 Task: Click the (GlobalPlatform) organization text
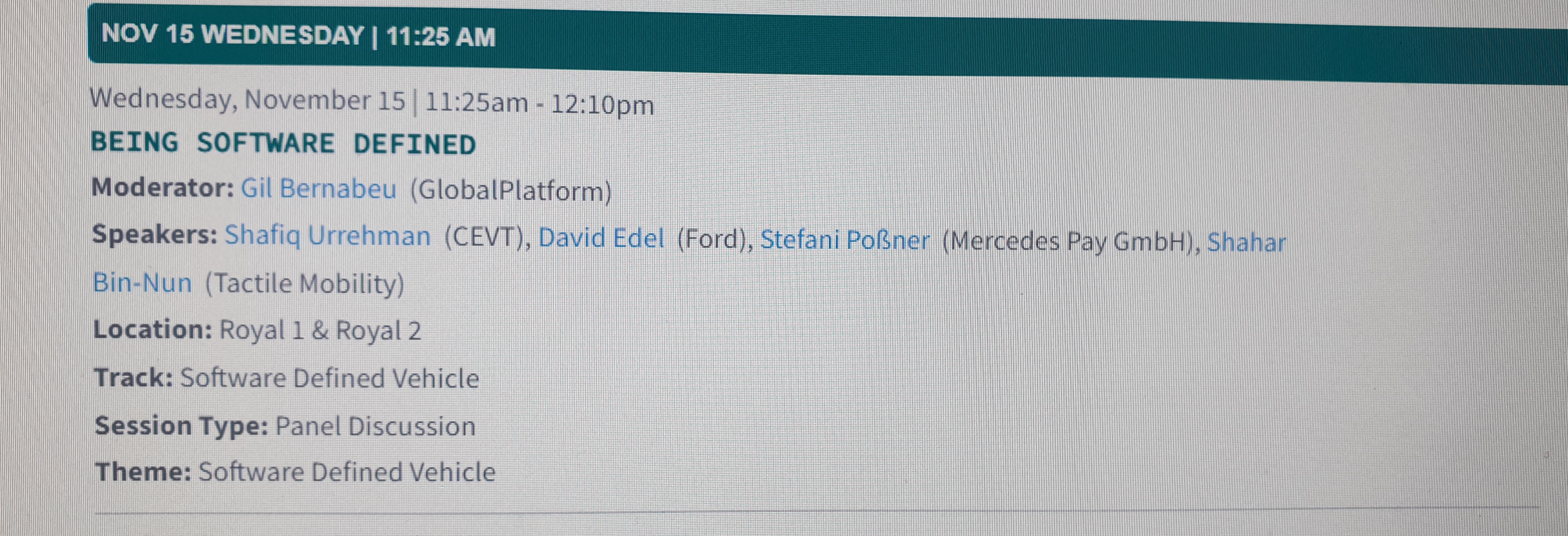coord(511,190)
